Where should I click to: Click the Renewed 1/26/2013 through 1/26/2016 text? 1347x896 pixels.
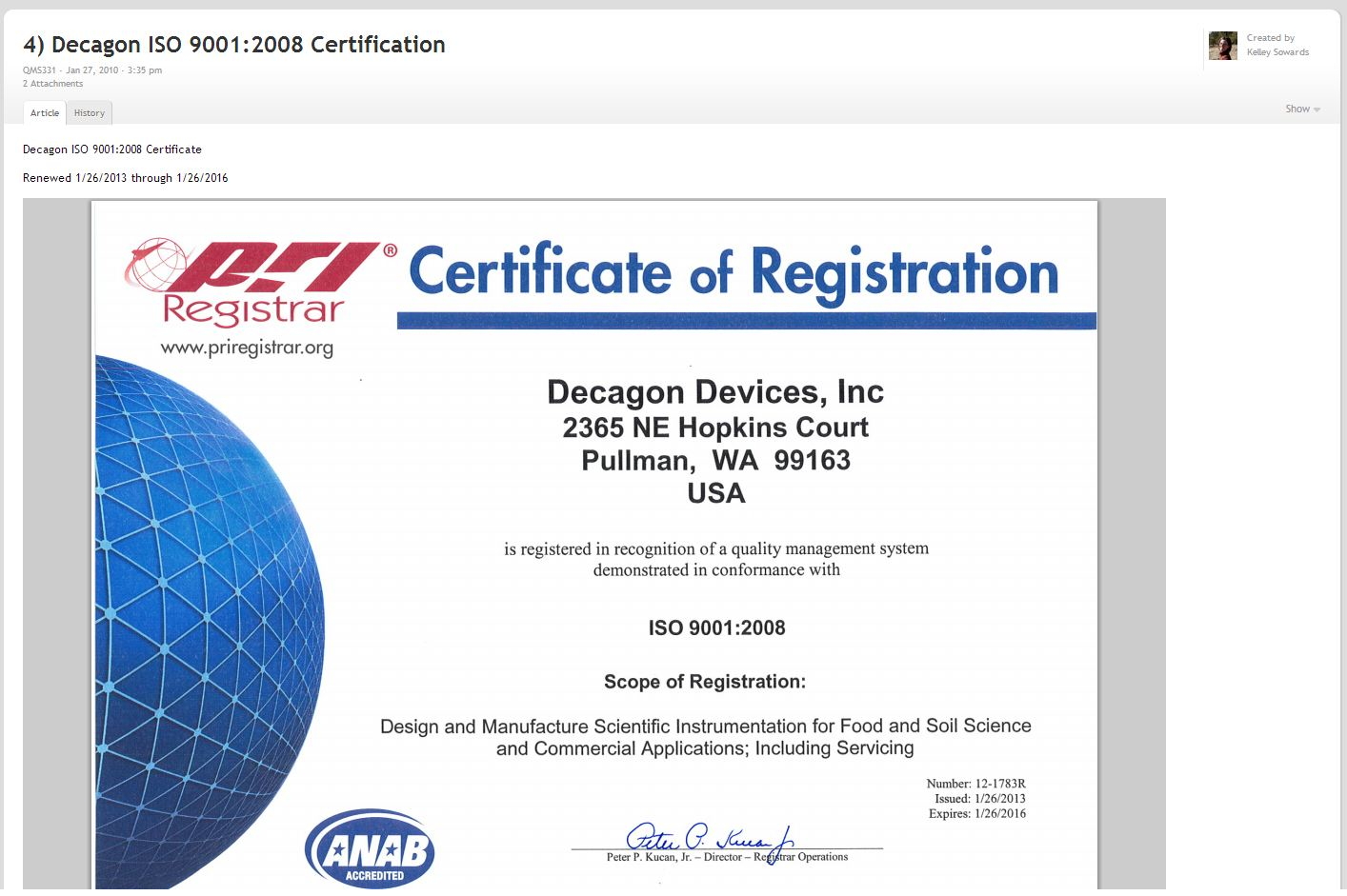click(x=125, y=178)
